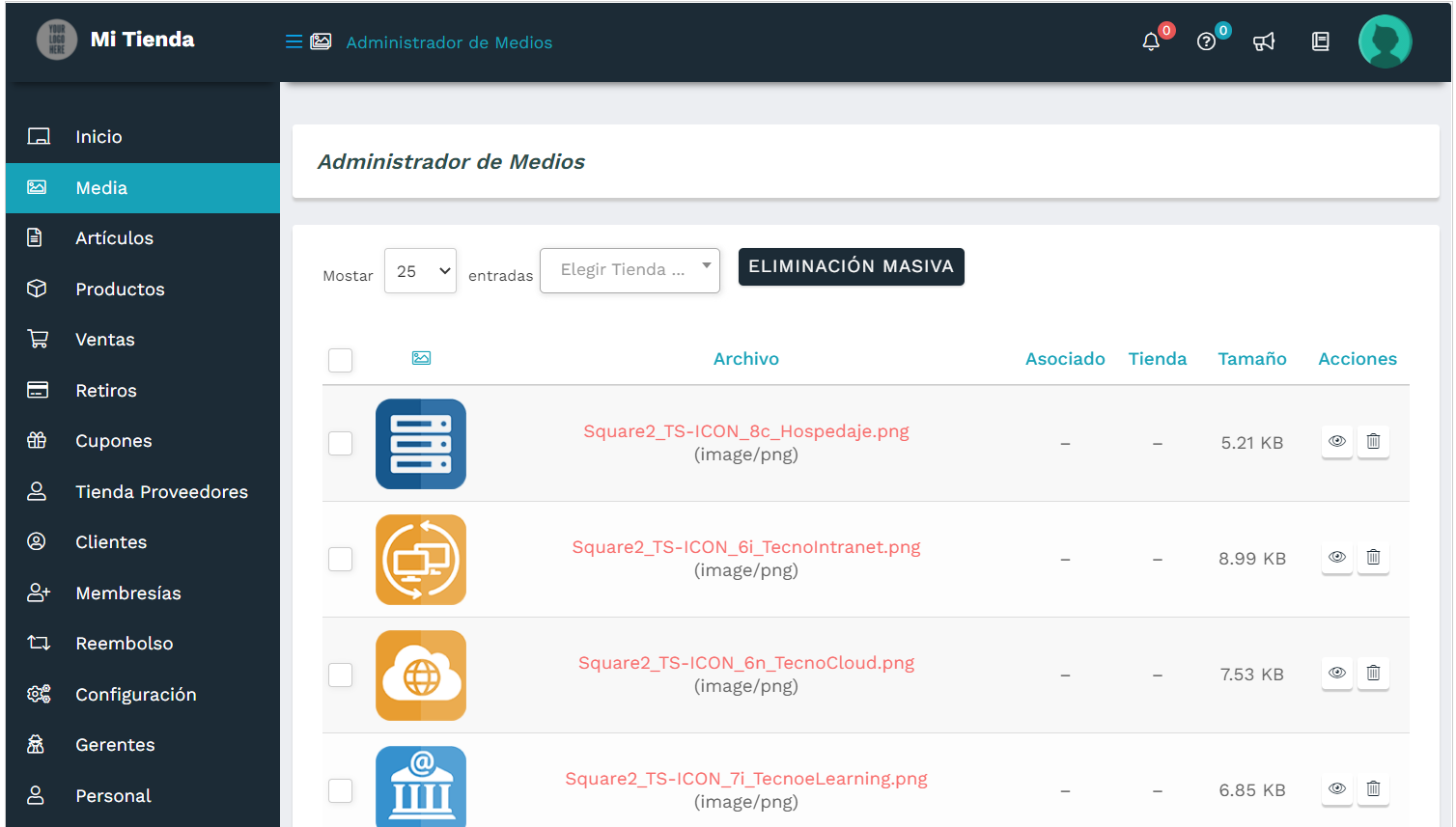Select the Ventas shopping cart icon
1456x827 pixels.
pyautogui.click(x=41, y=339)
